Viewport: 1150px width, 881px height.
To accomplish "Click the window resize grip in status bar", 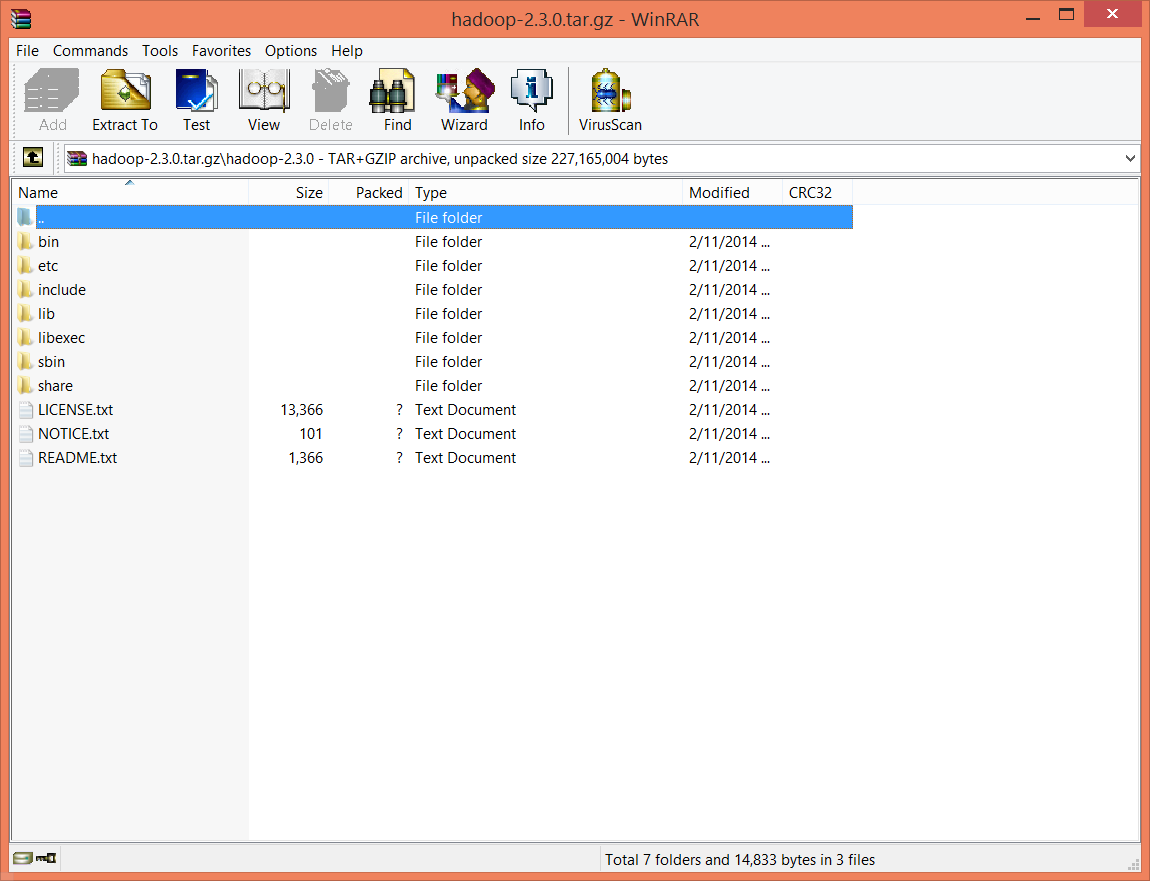I will point(1132,863).
